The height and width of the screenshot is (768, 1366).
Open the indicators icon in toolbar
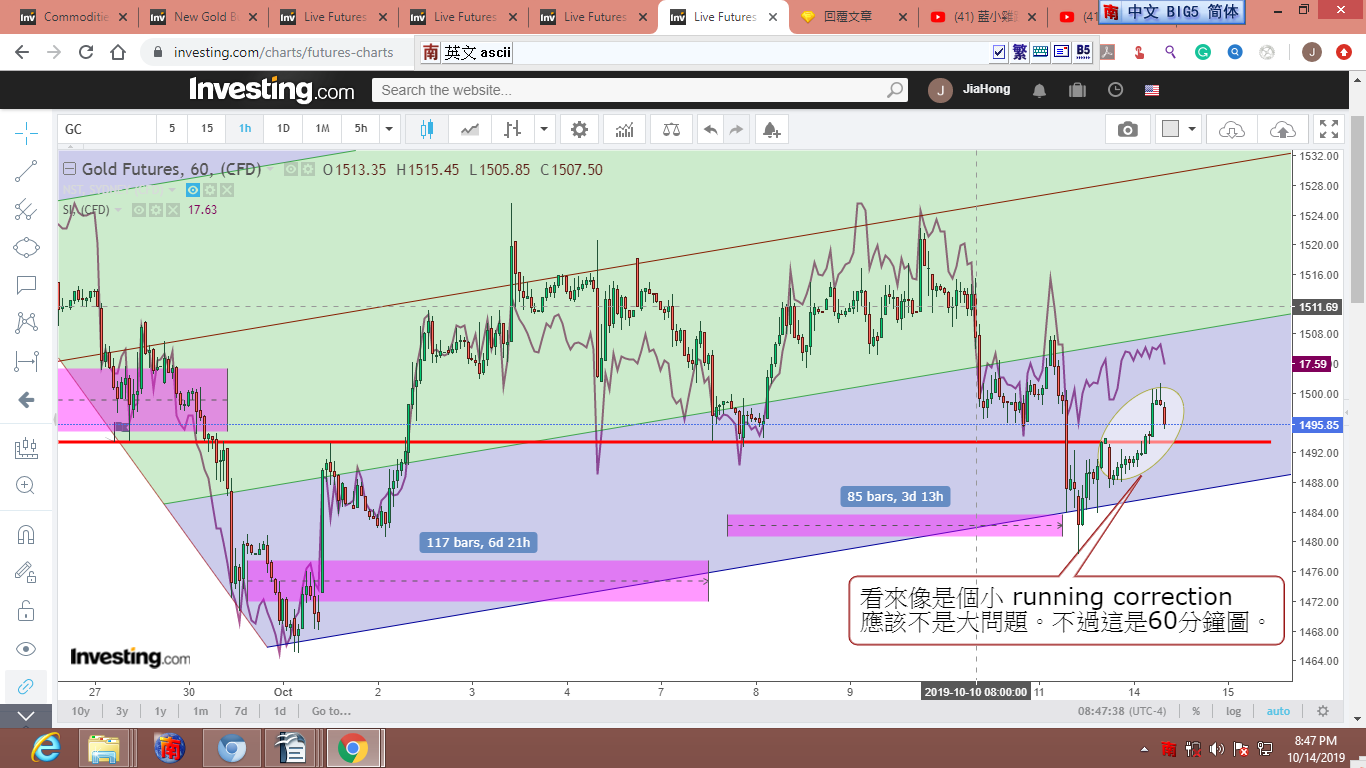[624, 129]
